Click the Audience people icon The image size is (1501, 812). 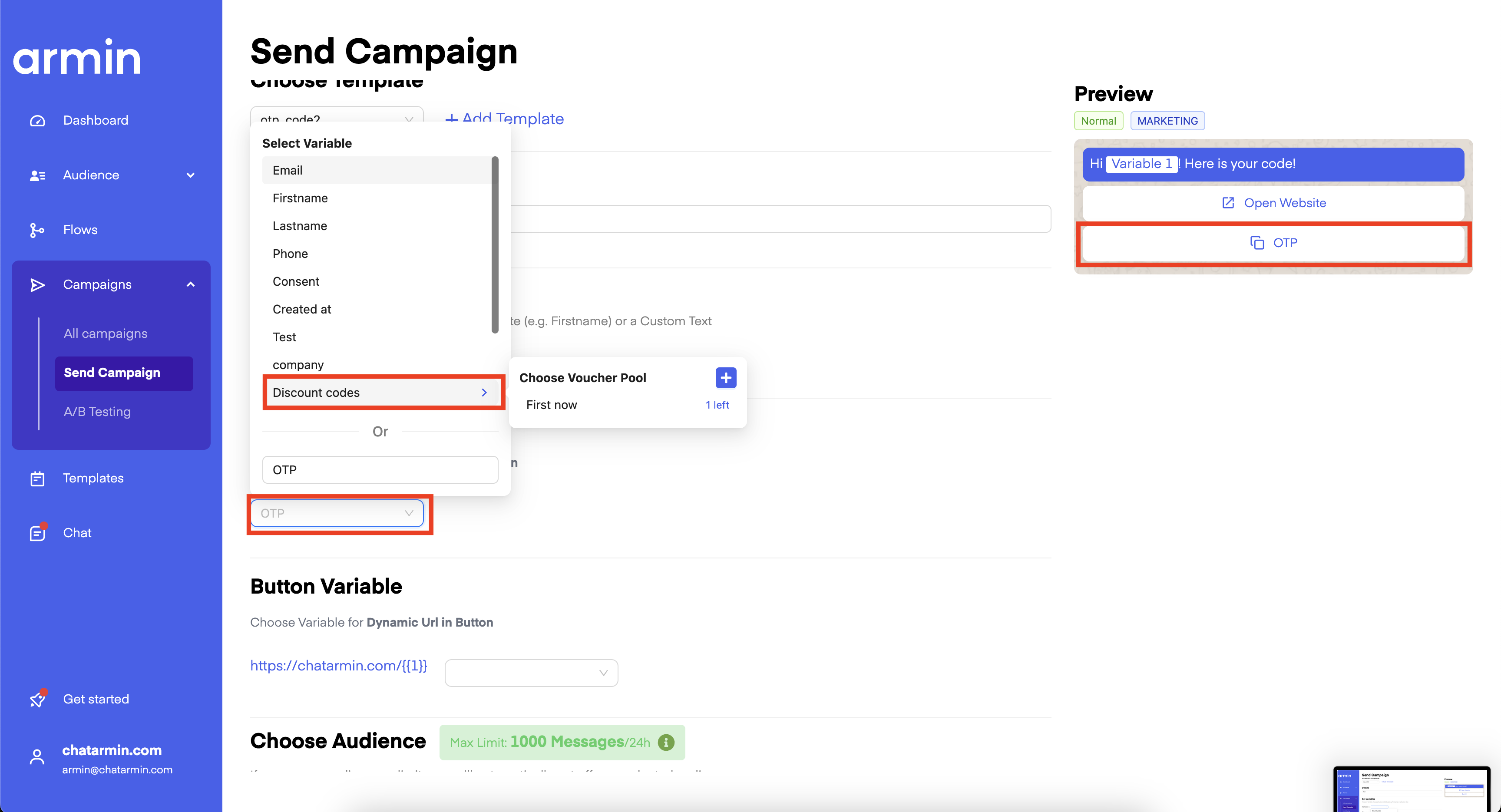pos(37,175)
